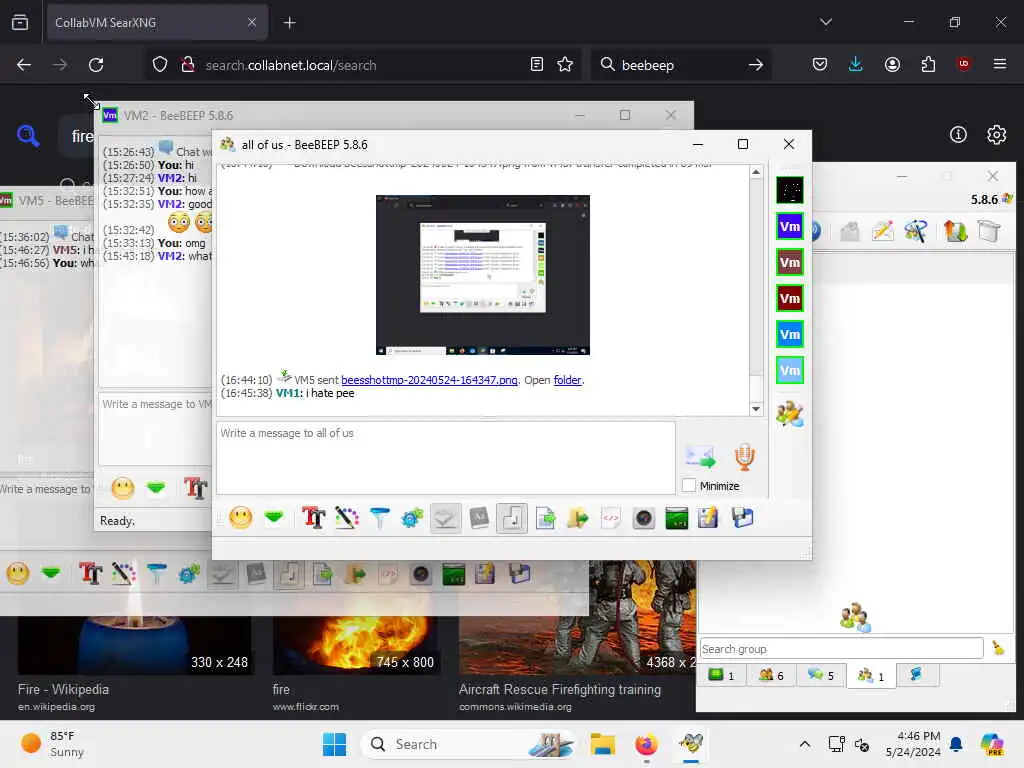Toggle reader view icon in address bar
Image resolution: width=1024 pixels, height=768 pixels.
pyautogui.click(x=537, y=65)
